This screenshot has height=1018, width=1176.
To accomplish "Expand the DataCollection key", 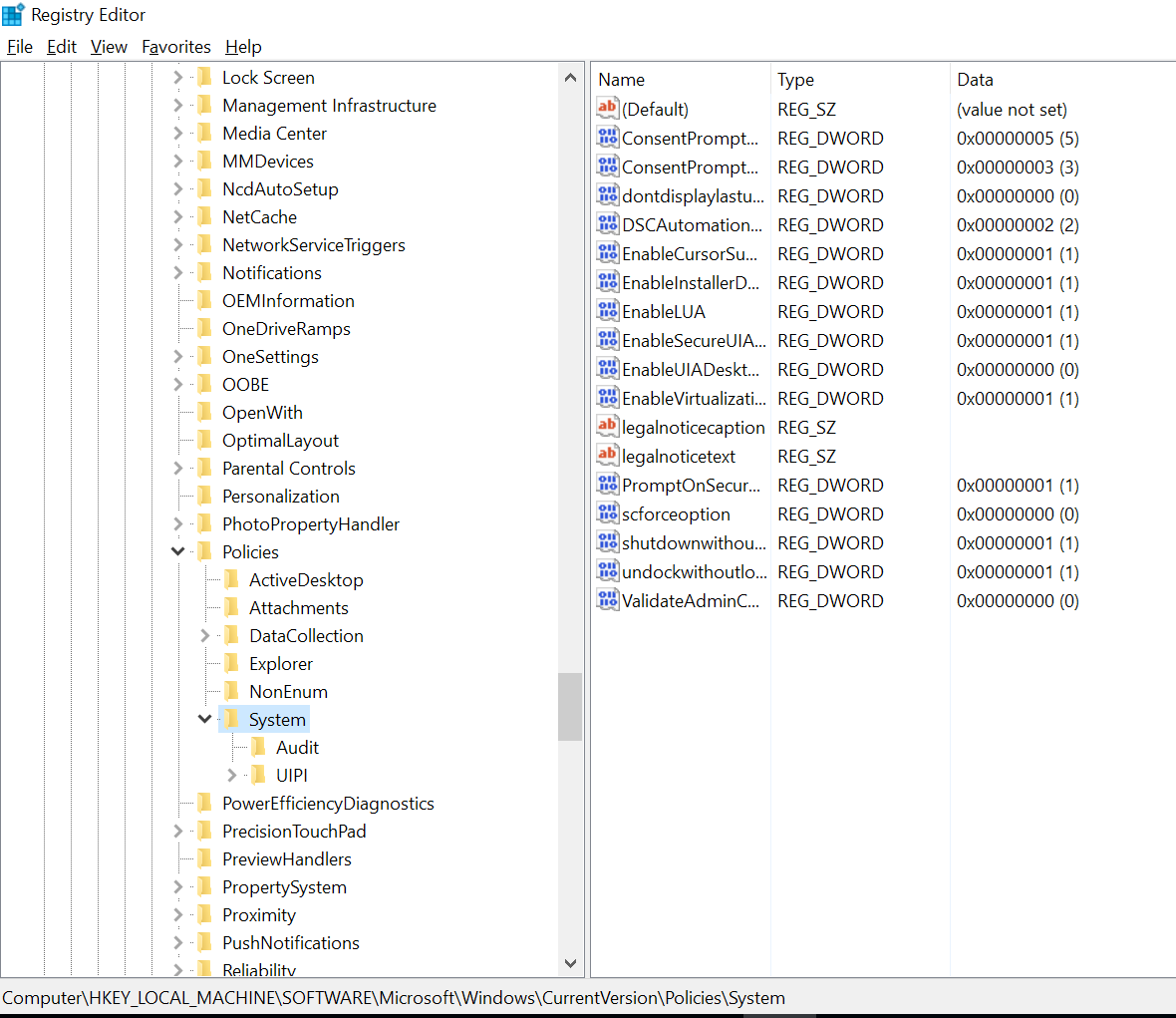I will coord(204,635).
